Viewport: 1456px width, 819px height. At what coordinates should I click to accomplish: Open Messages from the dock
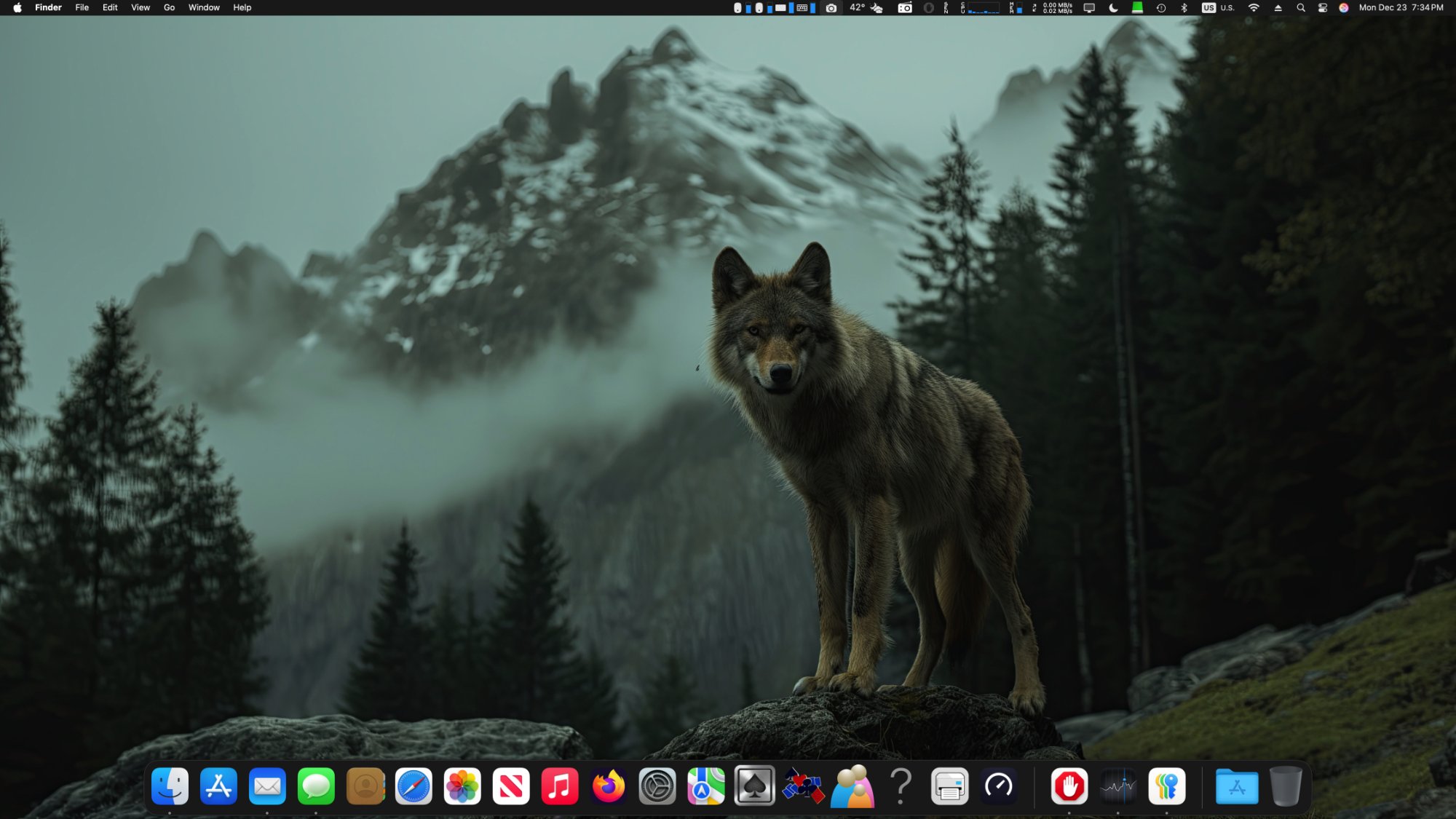pos(316,786)
